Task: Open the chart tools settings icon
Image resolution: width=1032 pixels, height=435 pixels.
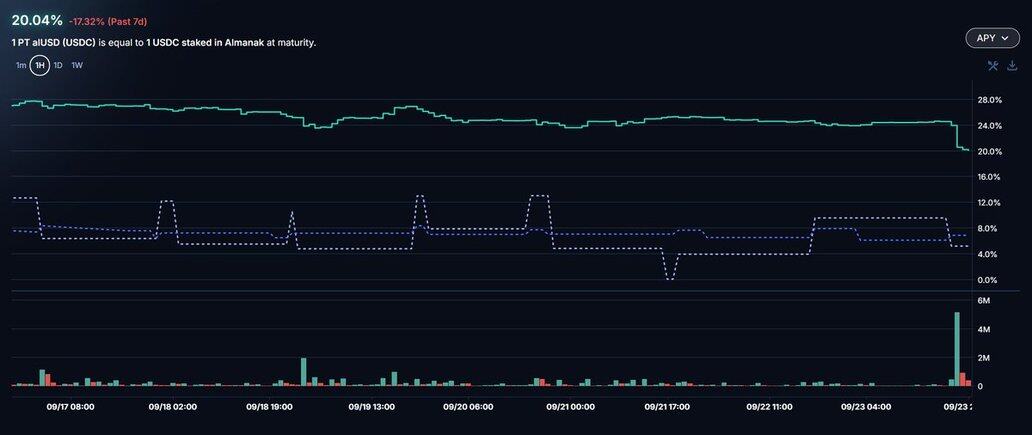Action: click(993, 66)
